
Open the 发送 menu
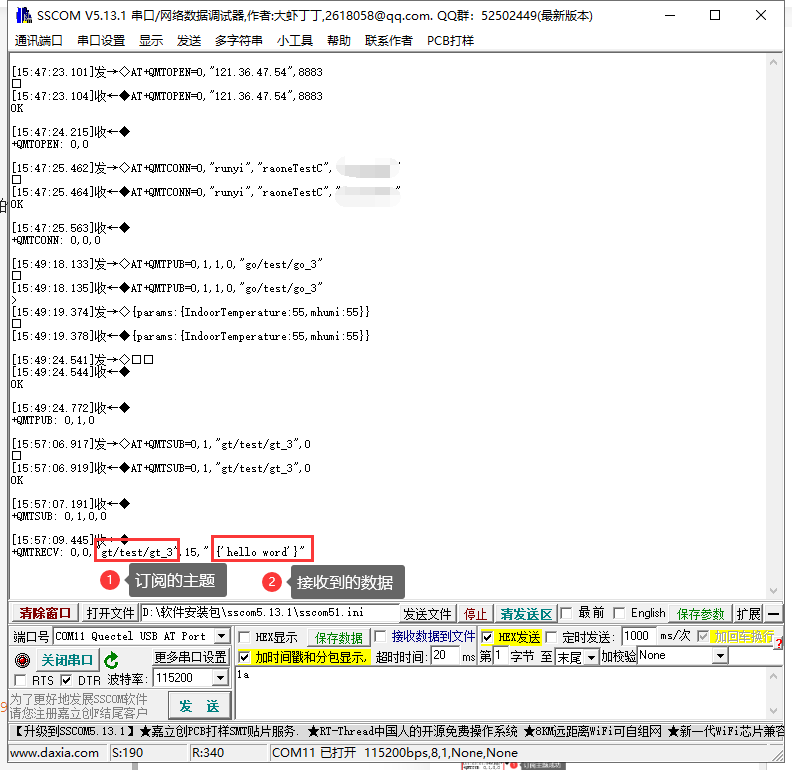(189, 40)
